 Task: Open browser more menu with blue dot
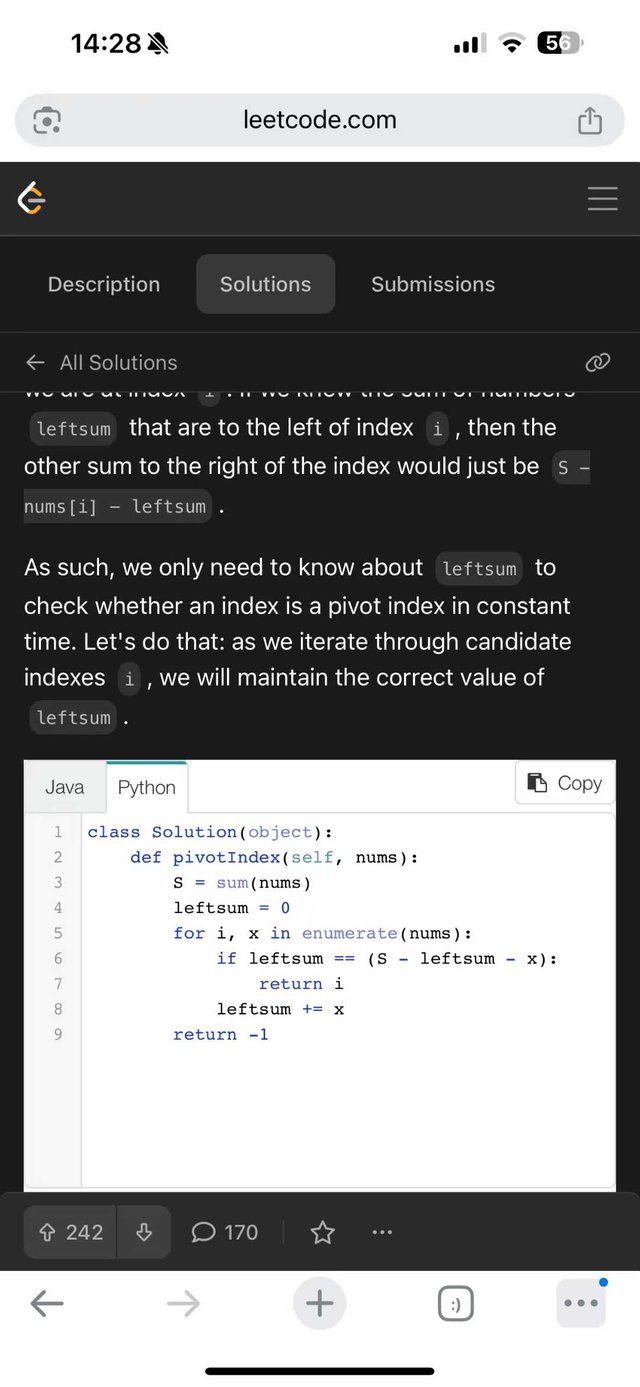(581, 1303)
